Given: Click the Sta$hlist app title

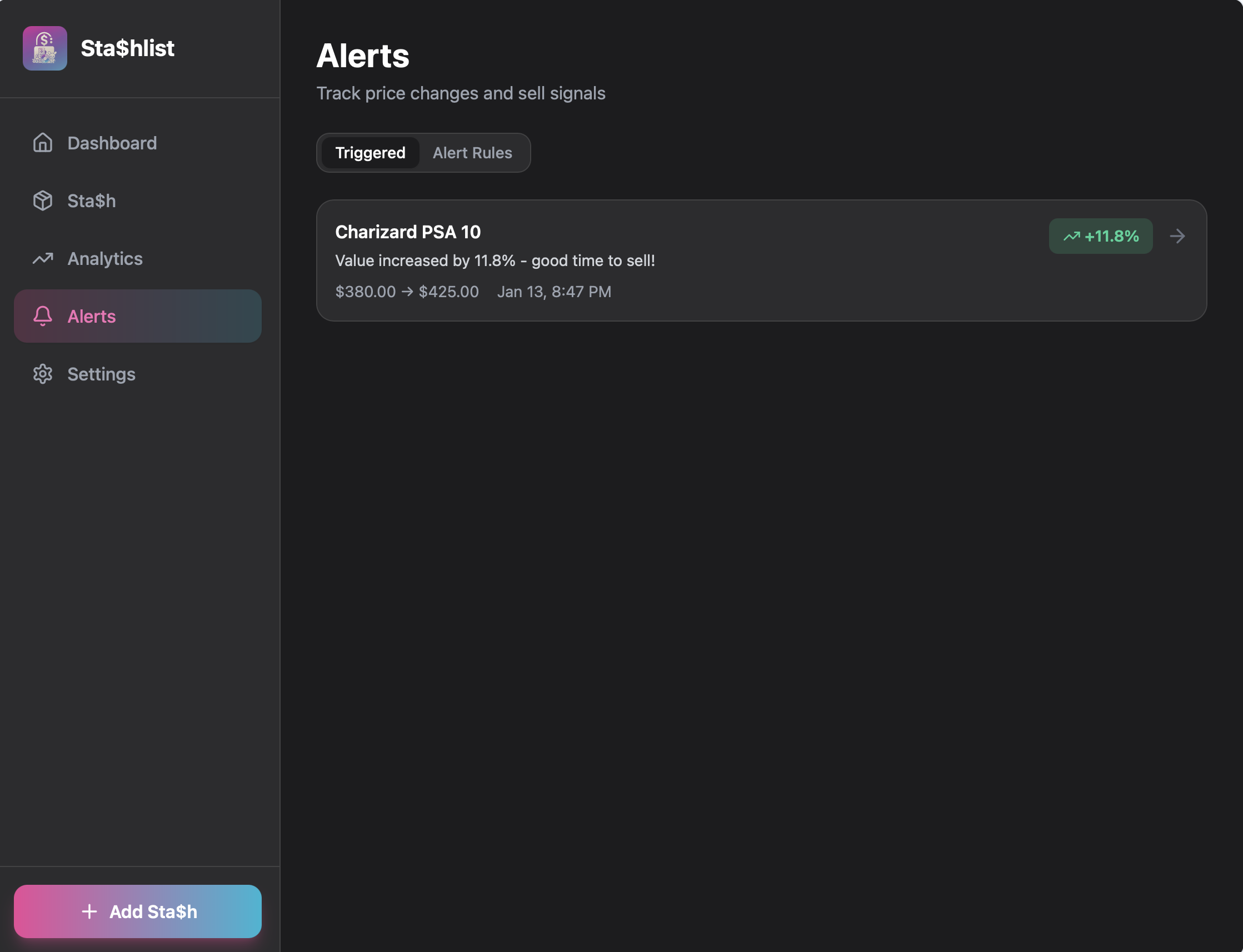Looking at the screenshot, I should coord(128,48).
